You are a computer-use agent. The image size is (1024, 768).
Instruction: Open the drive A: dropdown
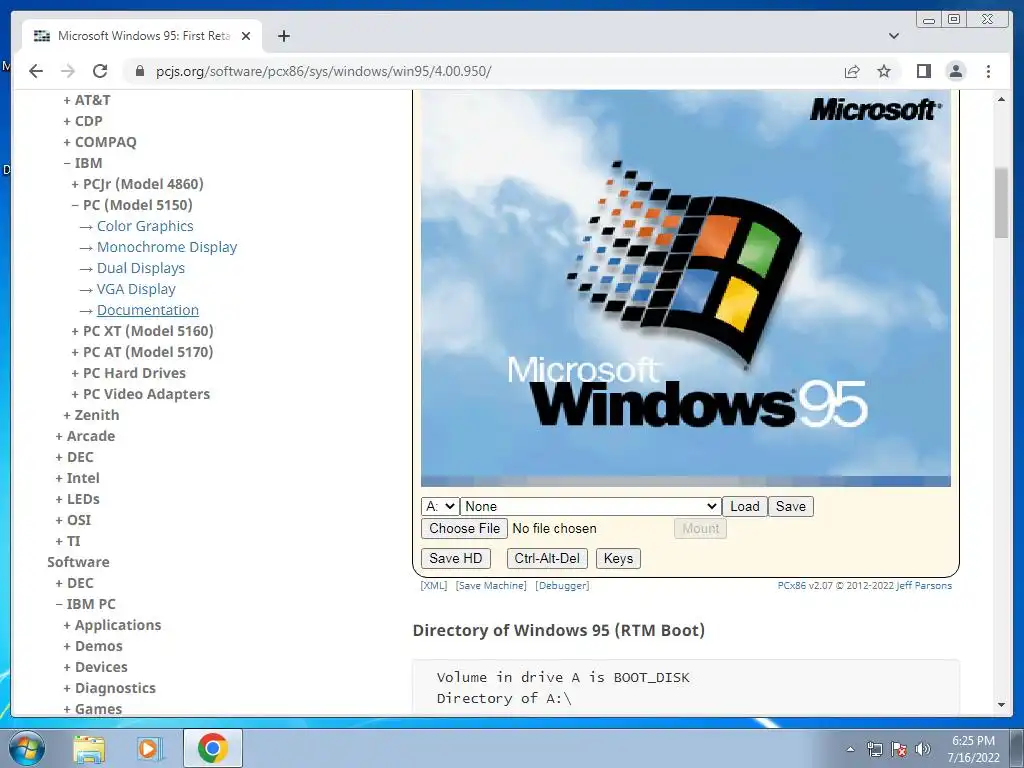pos(440,506)
